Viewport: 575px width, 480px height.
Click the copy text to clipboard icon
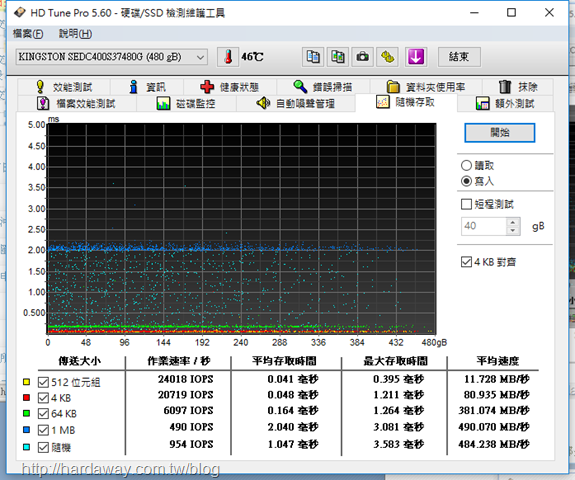coord(313,57)
